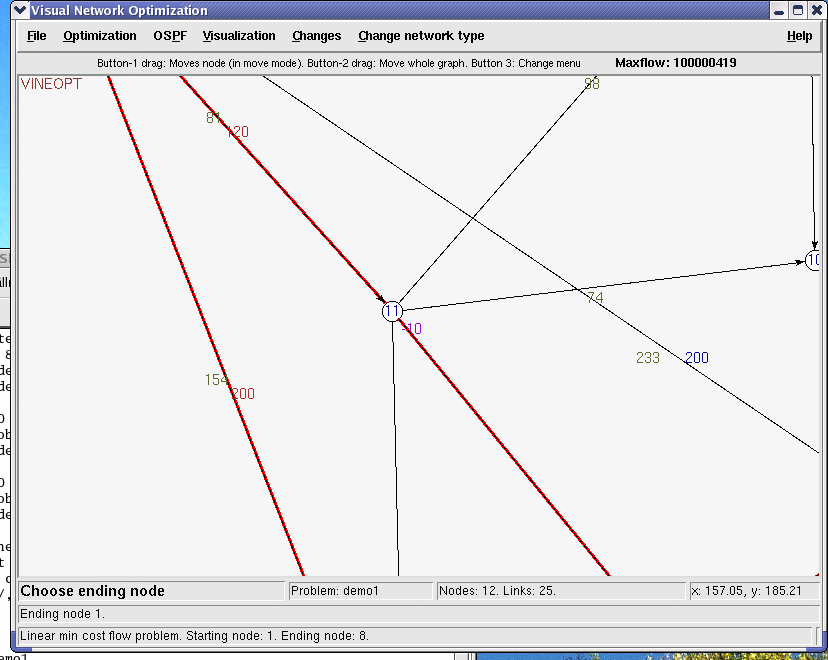The width and height of the screenshot is (828, 660).
Task: Maximize the Visual Network Optimization window
Action: click(798, 11)
